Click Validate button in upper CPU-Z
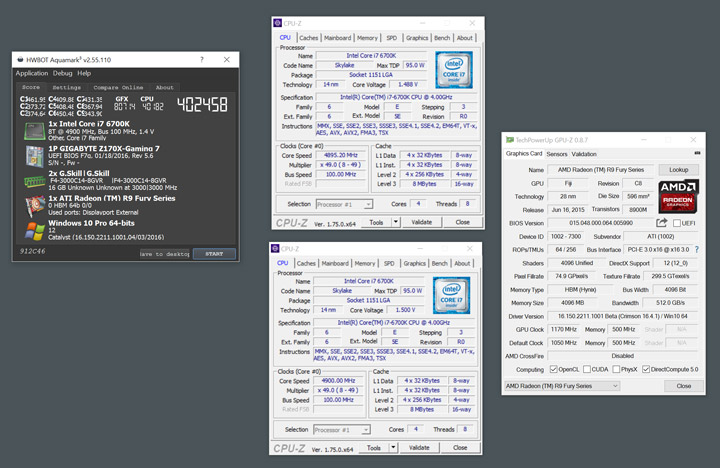 click(422, 222)
